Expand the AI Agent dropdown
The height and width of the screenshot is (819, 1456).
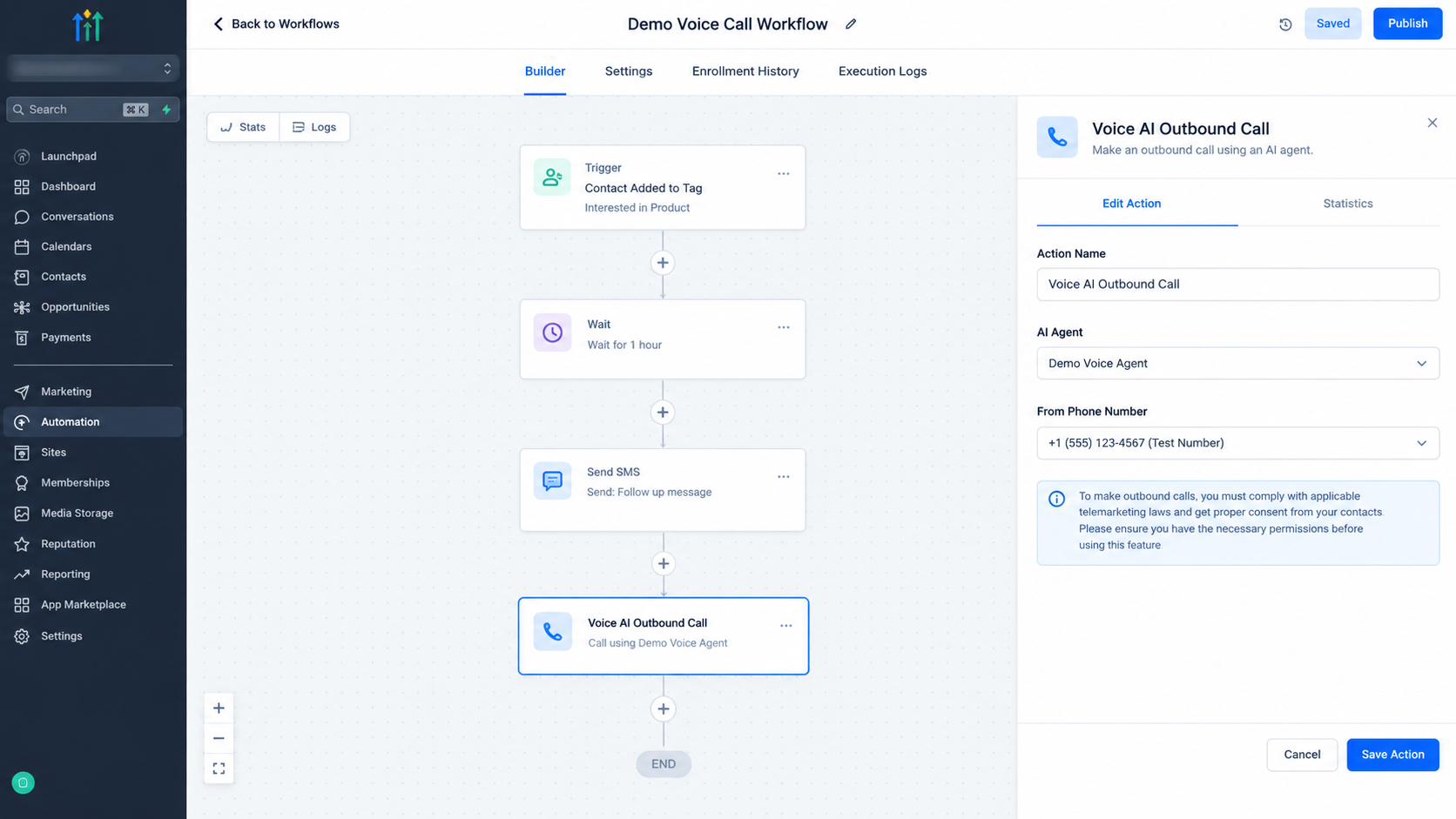pyautogui.click(x=1237, y=364)
